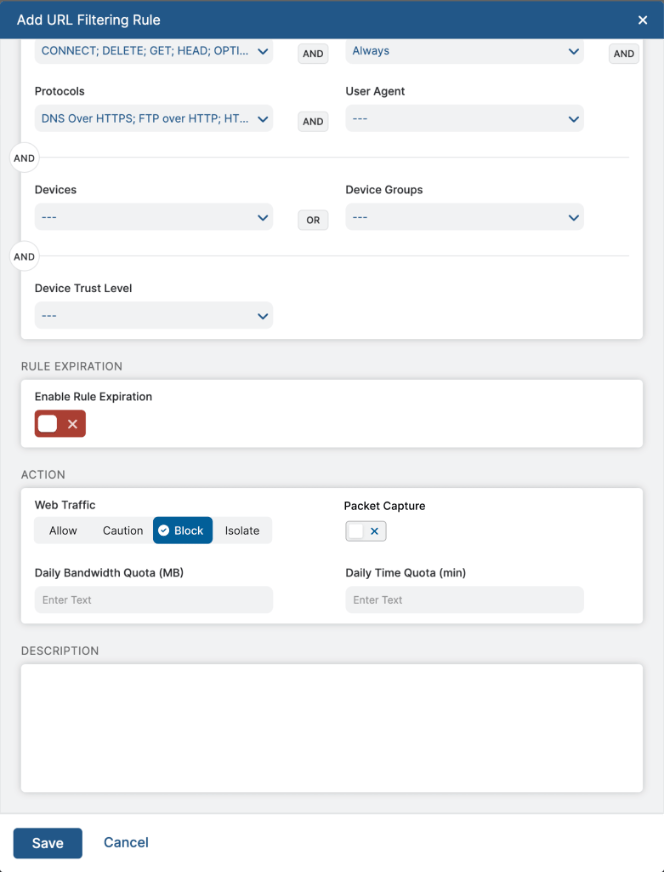Viewport: 664px width, 872px height.
Task: Click the AND badge between HTTP methods and schedule
Action: (x=312, y=52)
